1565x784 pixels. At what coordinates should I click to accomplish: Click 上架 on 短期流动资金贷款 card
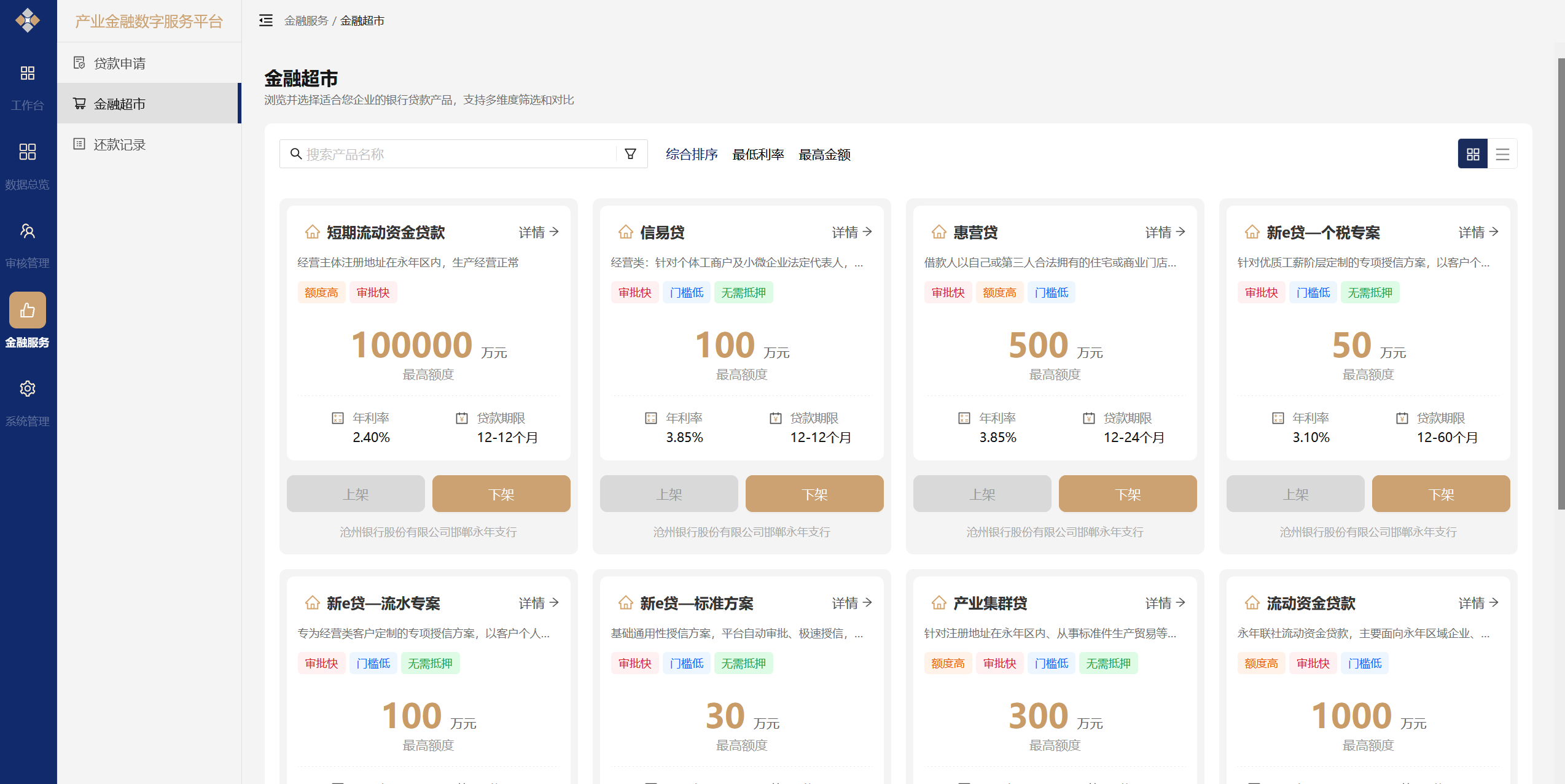coord(356,494)
